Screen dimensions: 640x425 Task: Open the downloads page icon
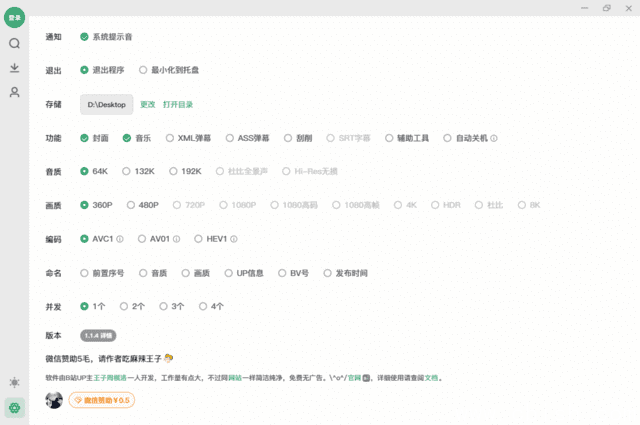pyautogui.click(x=14, y=68)
